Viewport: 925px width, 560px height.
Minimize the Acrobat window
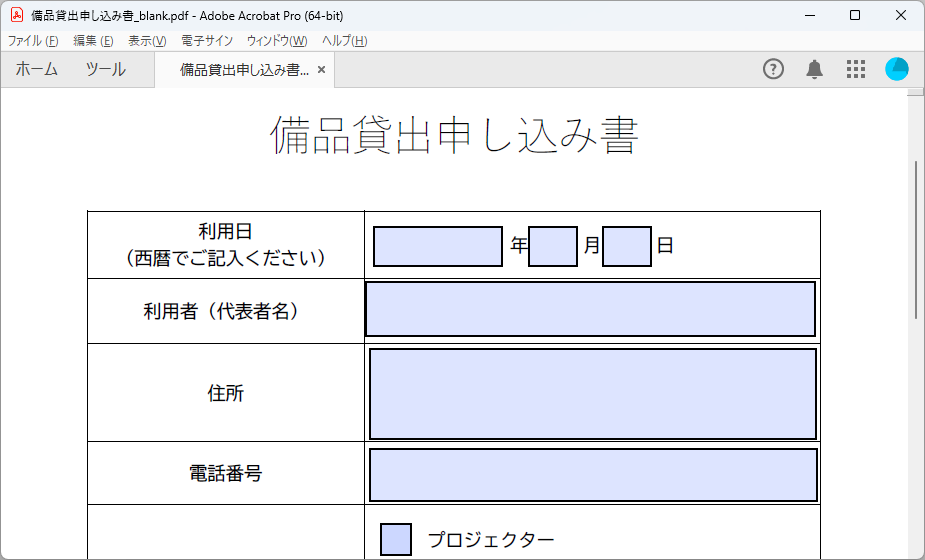point(810,15)
